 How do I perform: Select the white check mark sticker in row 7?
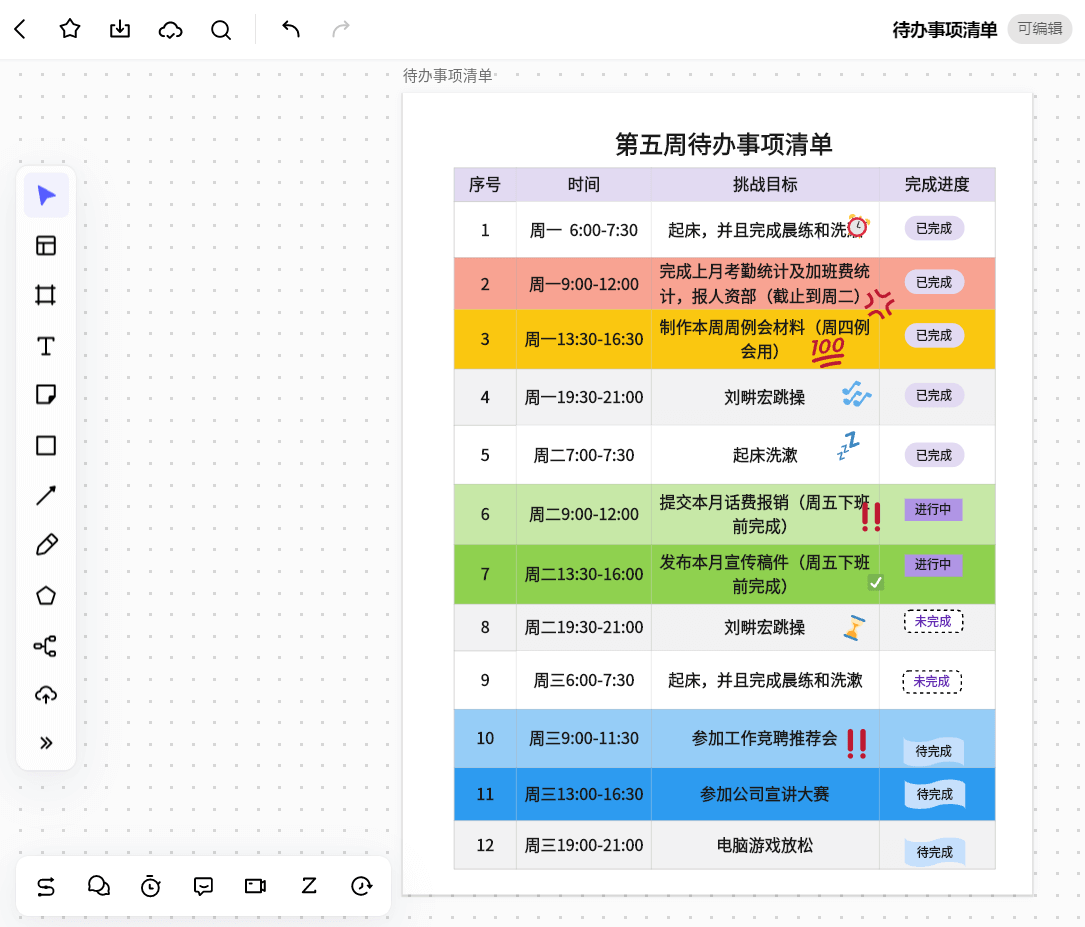(875, 582)
